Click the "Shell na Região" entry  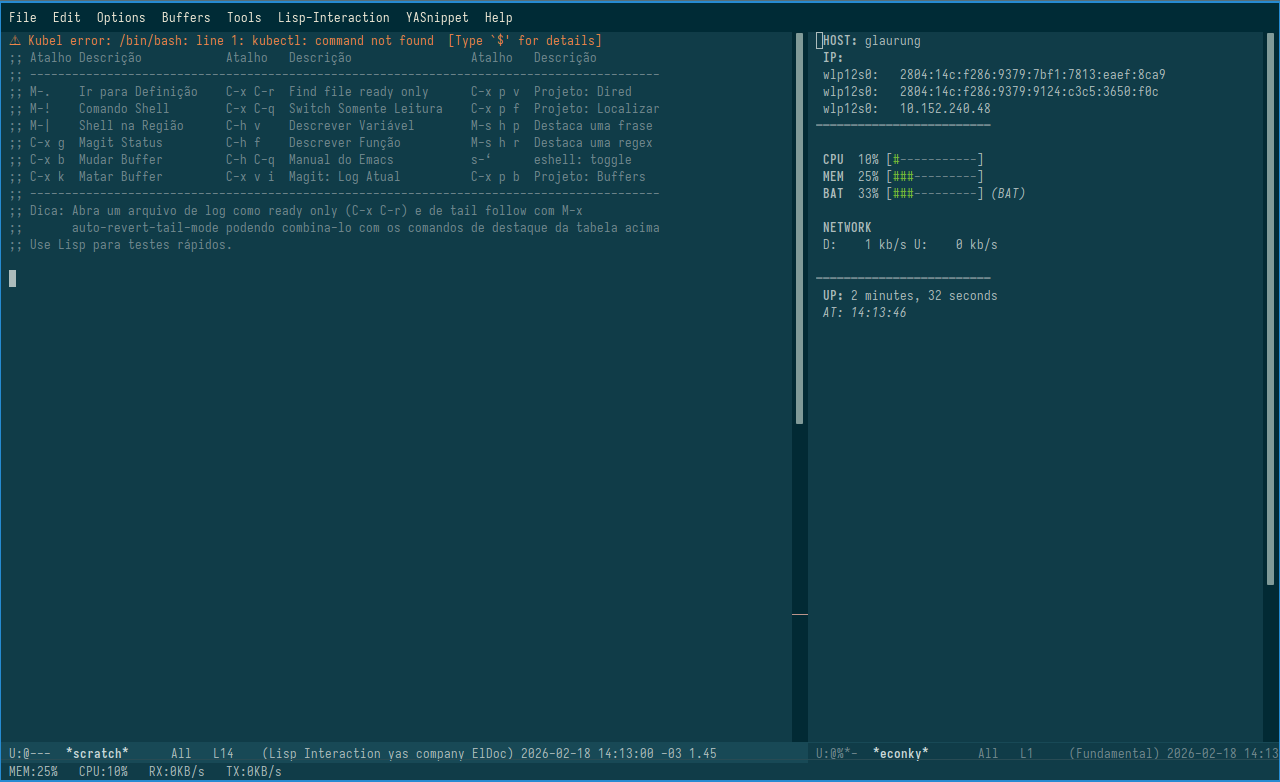coord(131,126)
